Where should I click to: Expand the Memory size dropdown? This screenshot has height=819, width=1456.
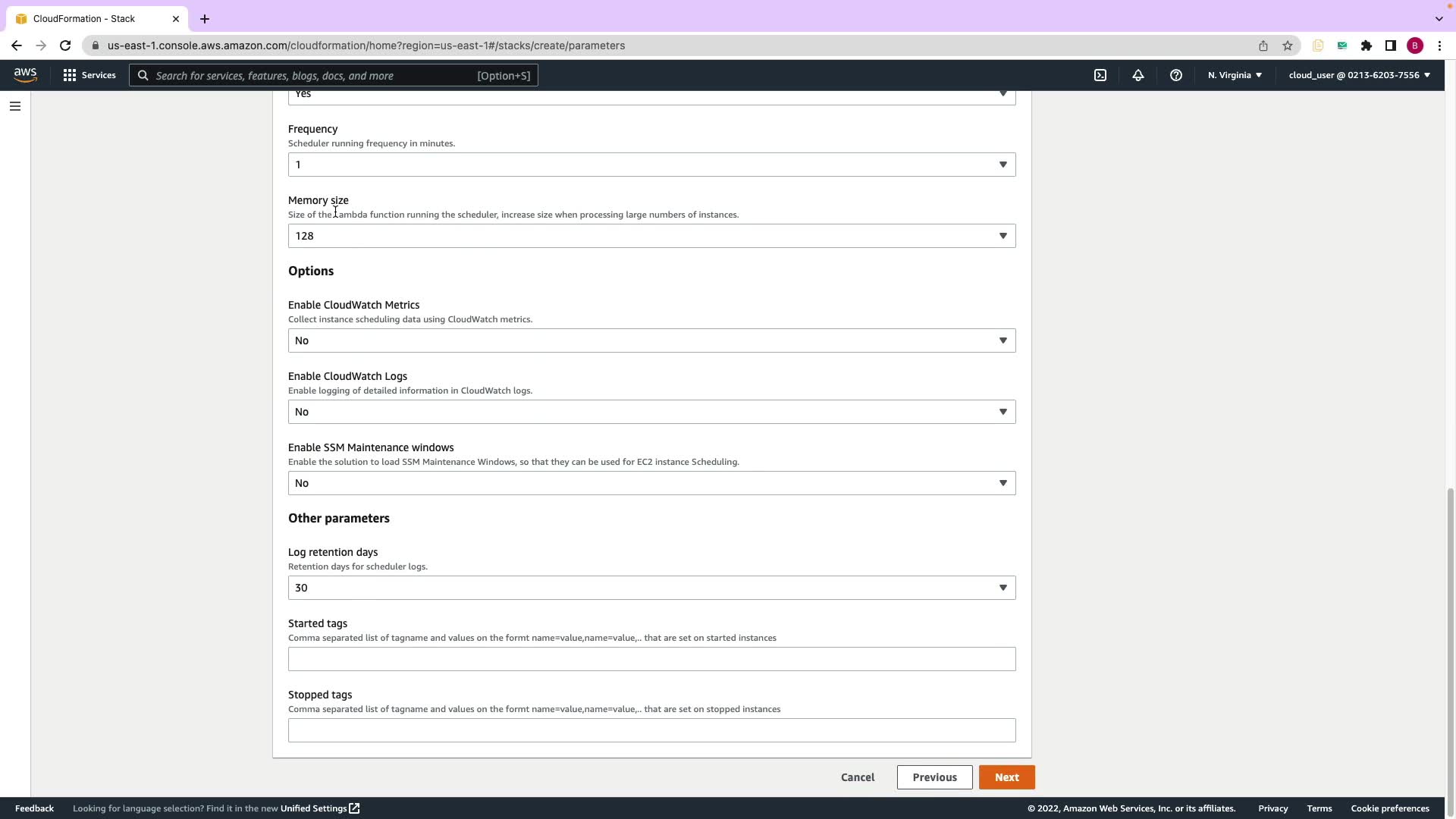coord(651,236)
